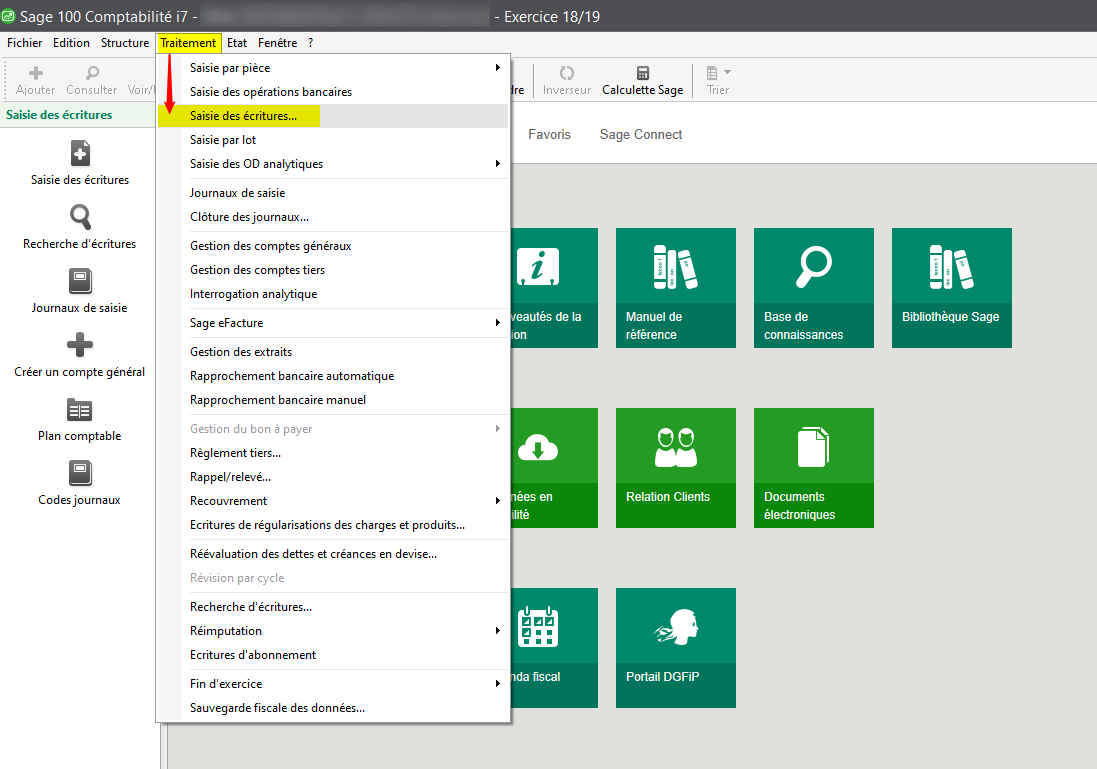1097x769 pixels.
Task: Open the Structure menu in menu bar
Action: coord(125,43)
